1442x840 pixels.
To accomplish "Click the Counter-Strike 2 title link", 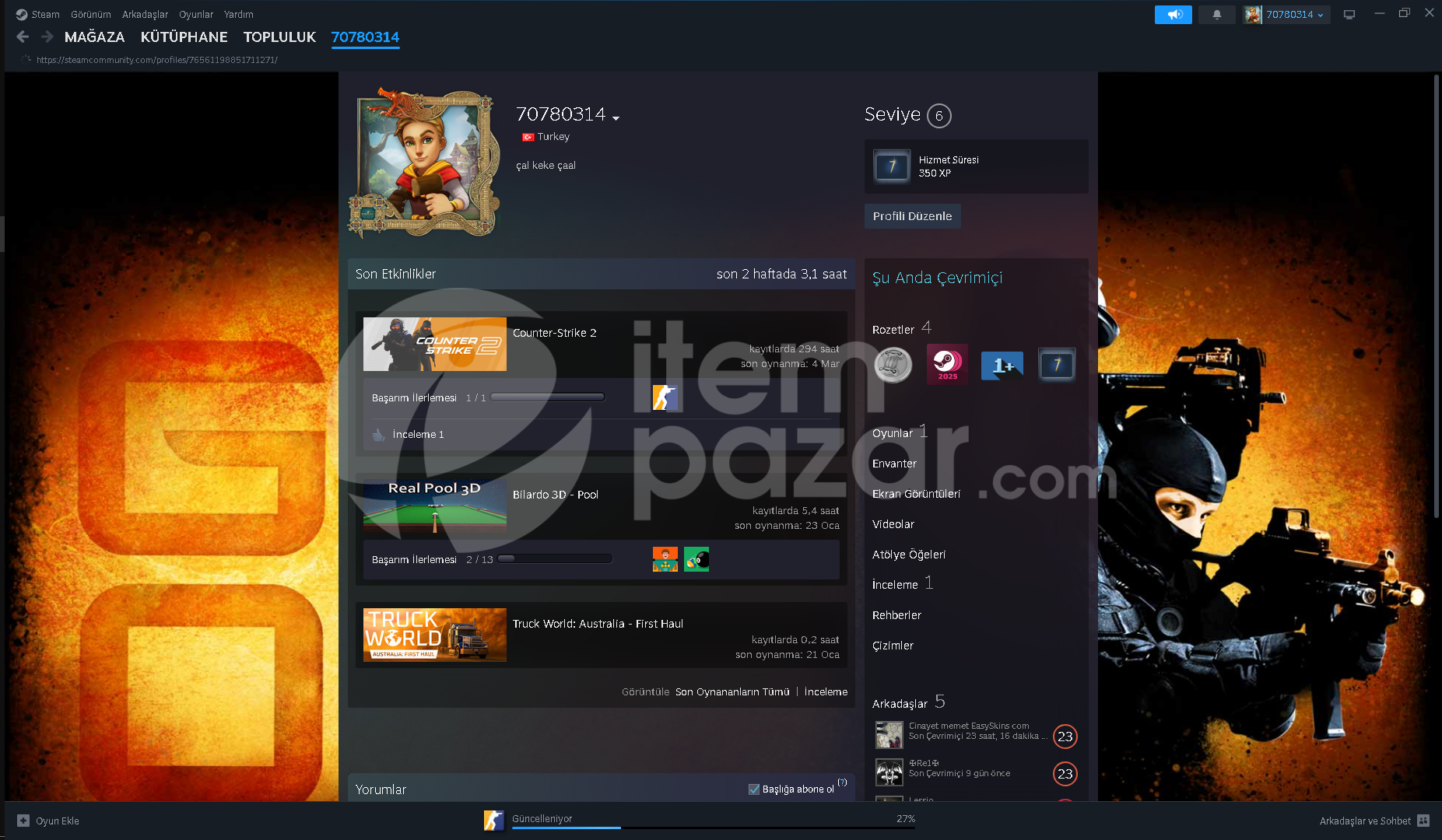I will point(555,333).
